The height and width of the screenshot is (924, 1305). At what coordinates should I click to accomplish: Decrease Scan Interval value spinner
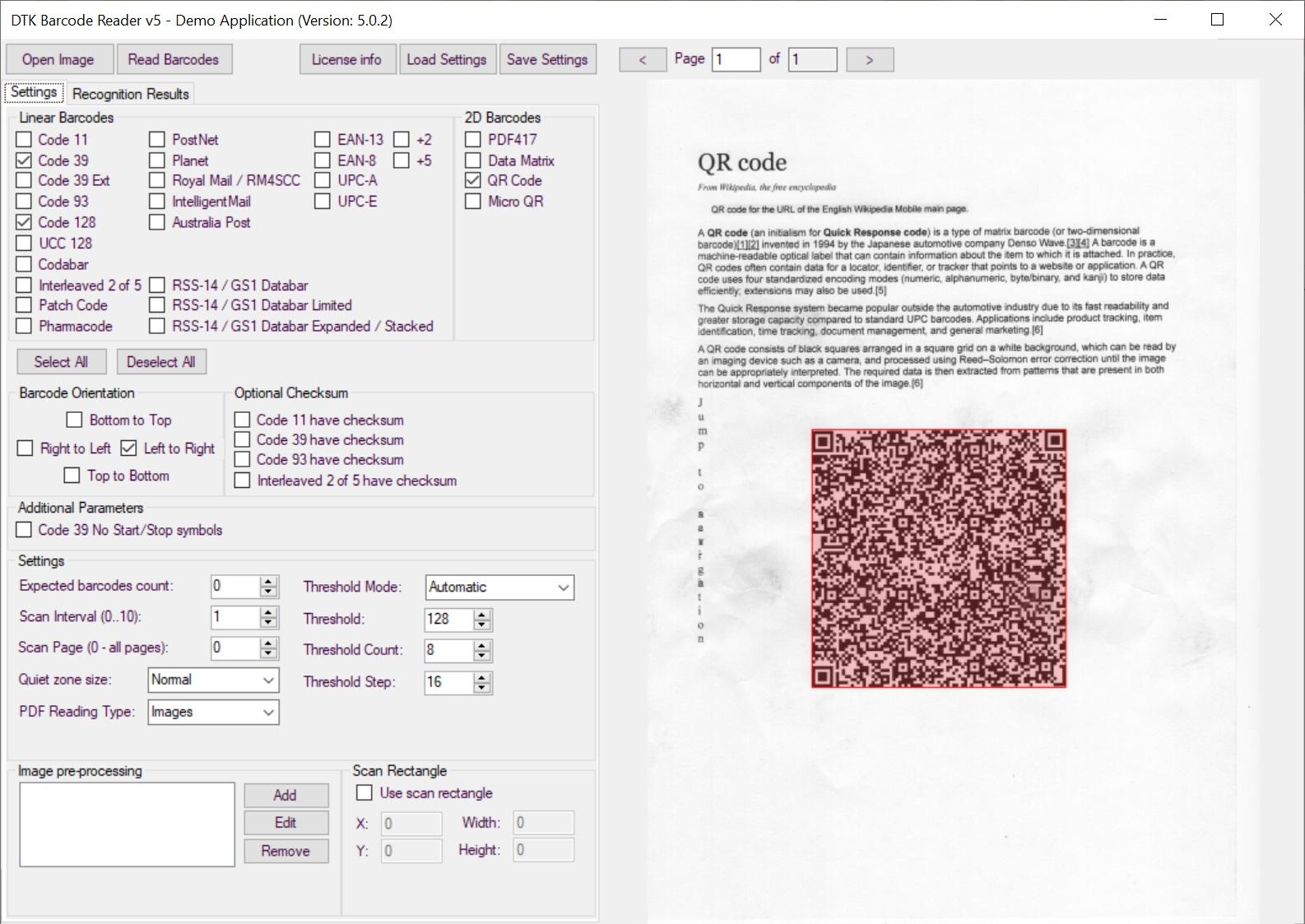268,623
